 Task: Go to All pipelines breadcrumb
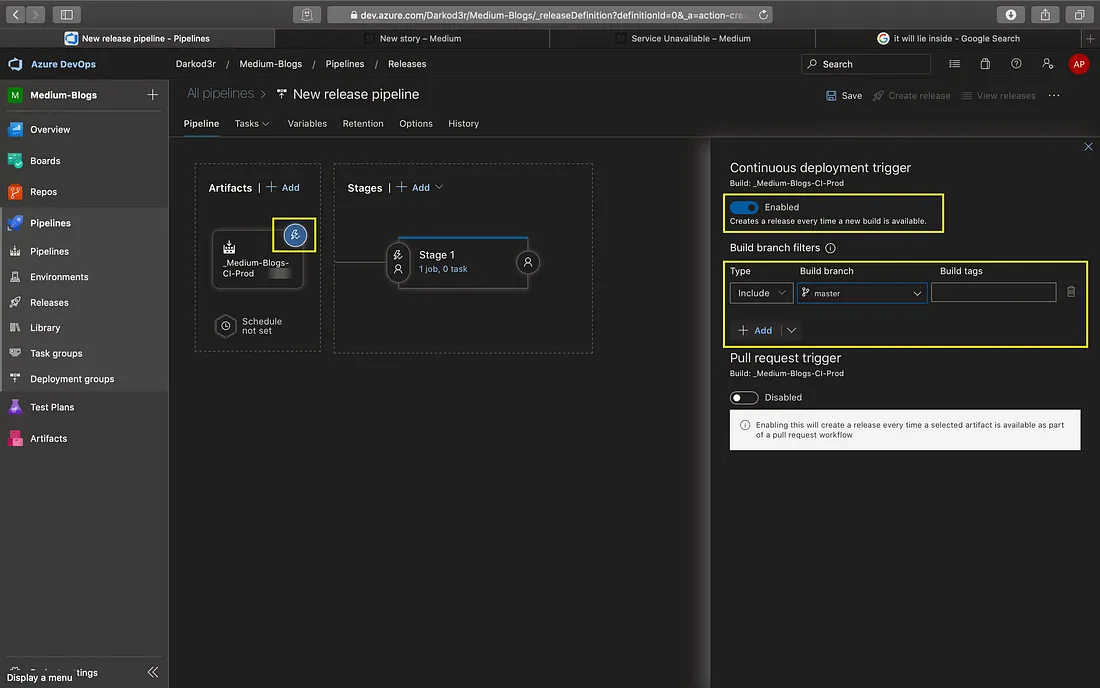220,93
